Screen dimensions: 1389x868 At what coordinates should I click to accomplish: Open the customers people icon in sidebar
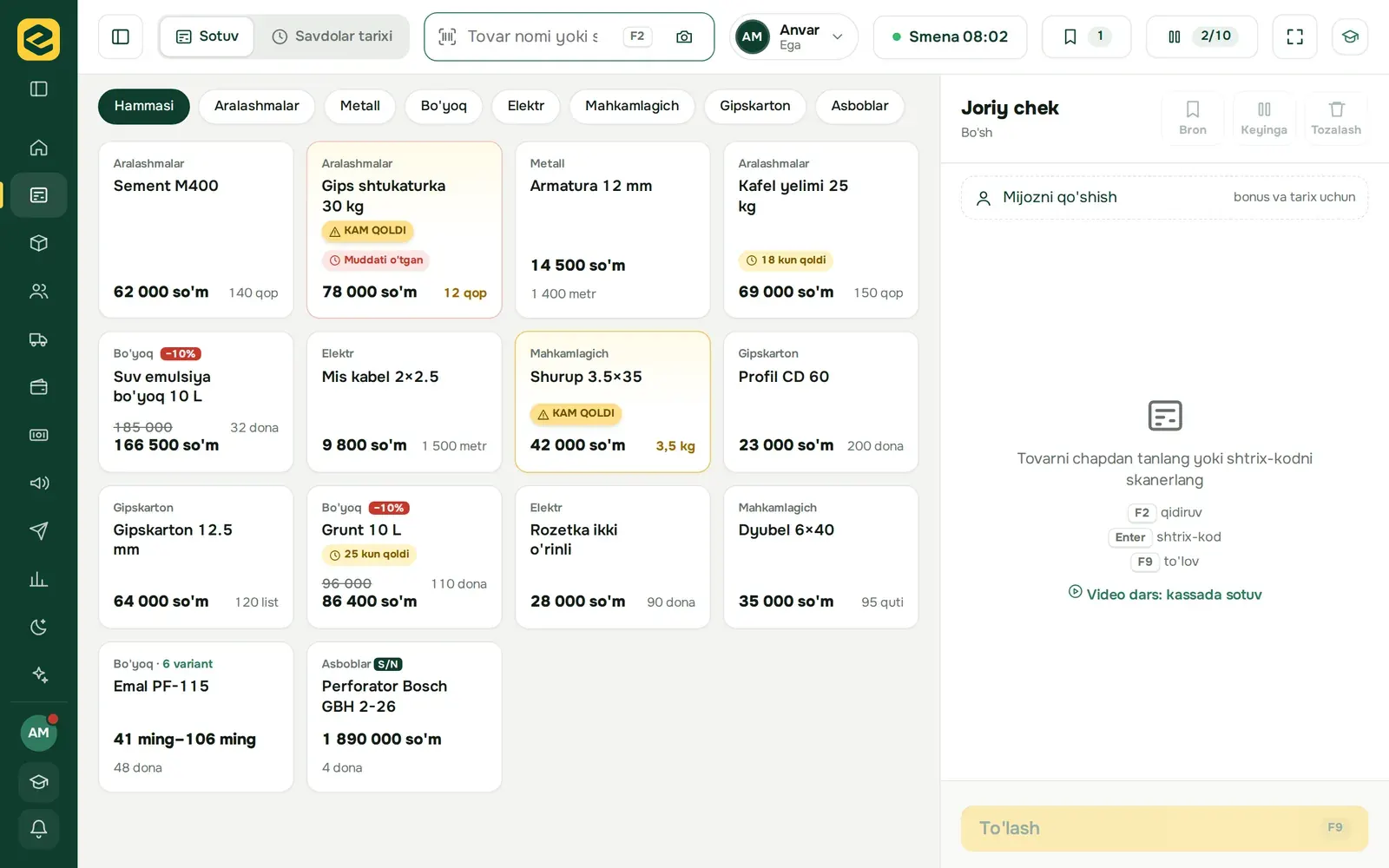pyautogui.click(x=38, y=292)
